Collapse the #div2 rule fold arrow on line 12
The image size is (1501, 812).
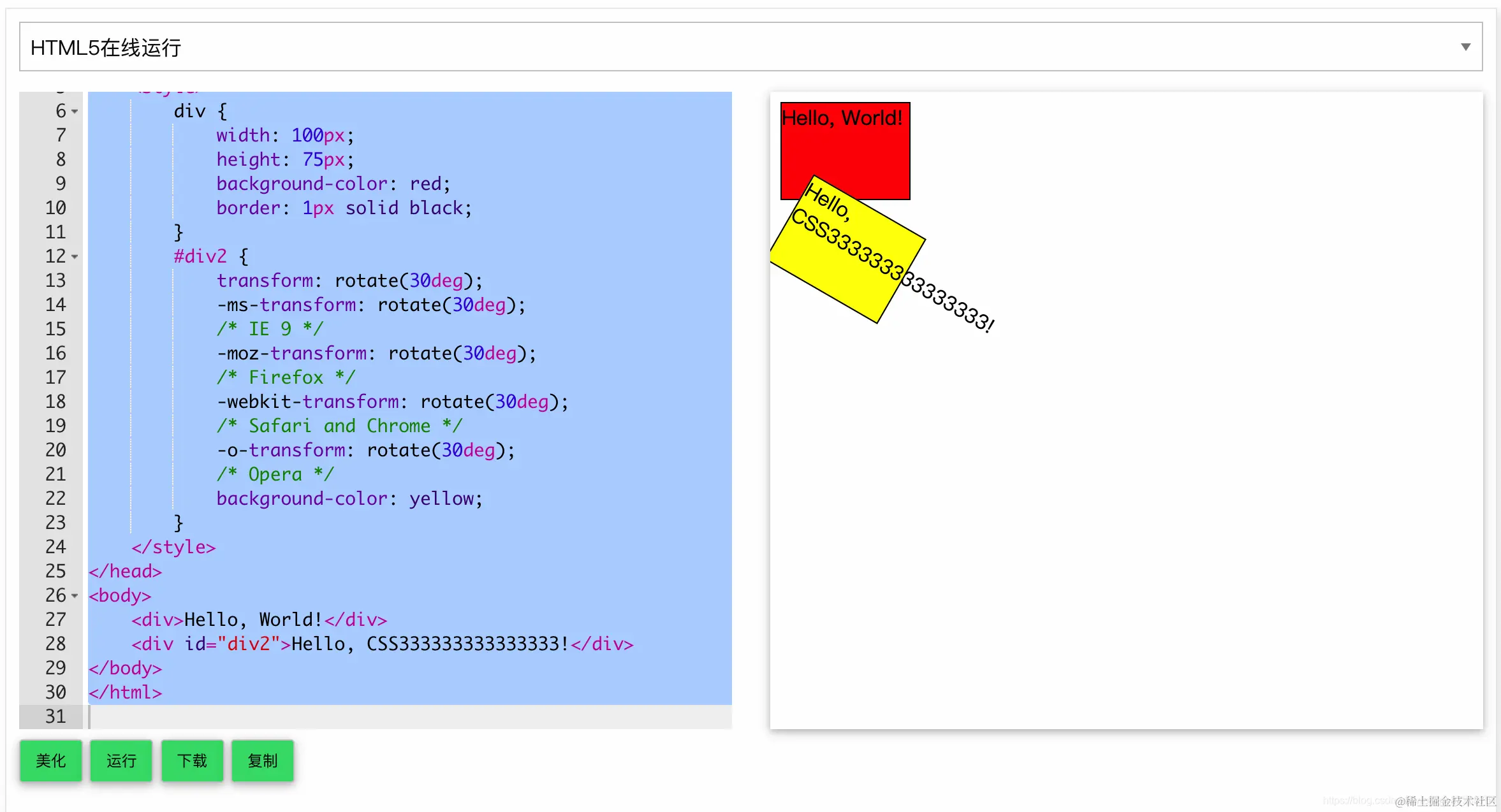75,257
